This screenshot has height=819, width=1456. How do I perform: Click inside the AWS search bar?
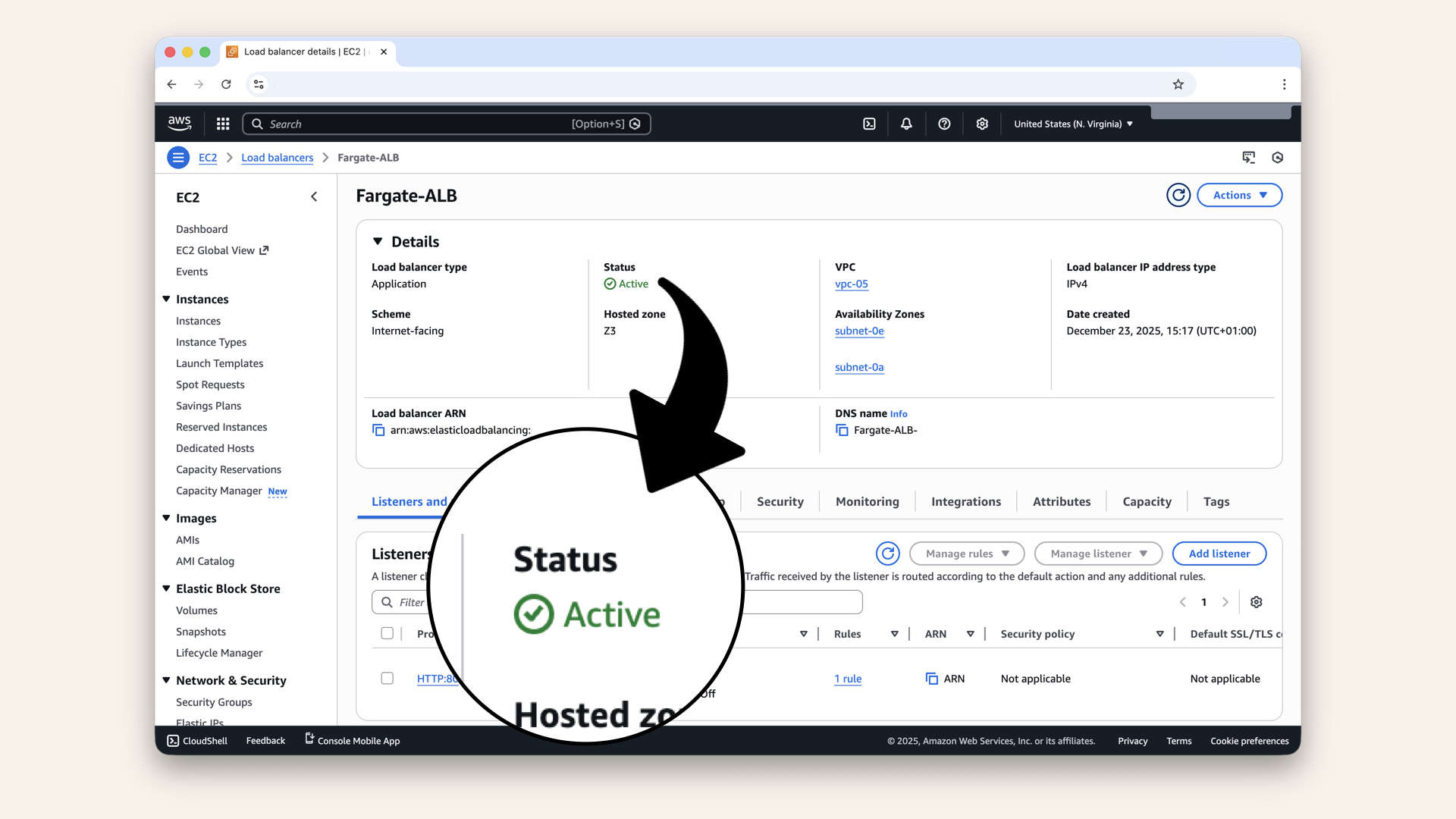tap(447, 124)
